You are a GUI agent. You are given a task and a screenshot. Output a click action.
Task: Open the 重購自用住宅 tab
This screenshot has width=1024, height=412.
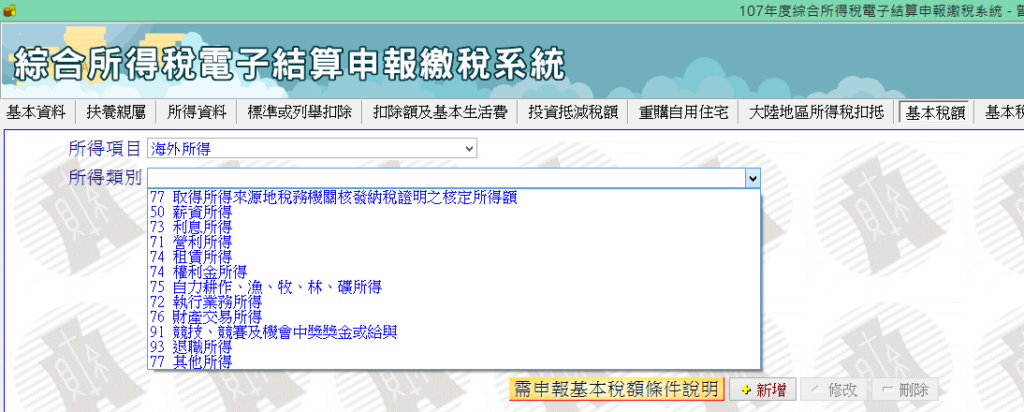coord(685,112)
